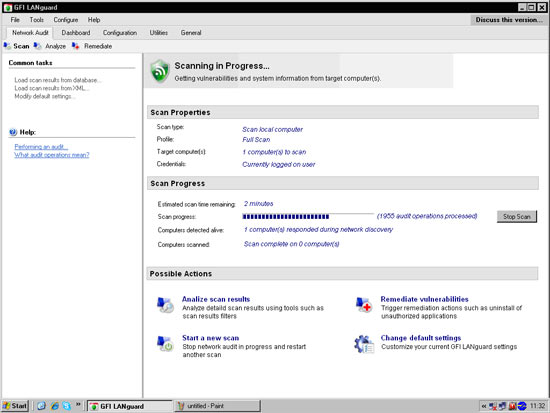Click Change default settings link
Image resolution: width=550 pixels, height=413 pixels.
pyautogui.click(x=421, y=338)
